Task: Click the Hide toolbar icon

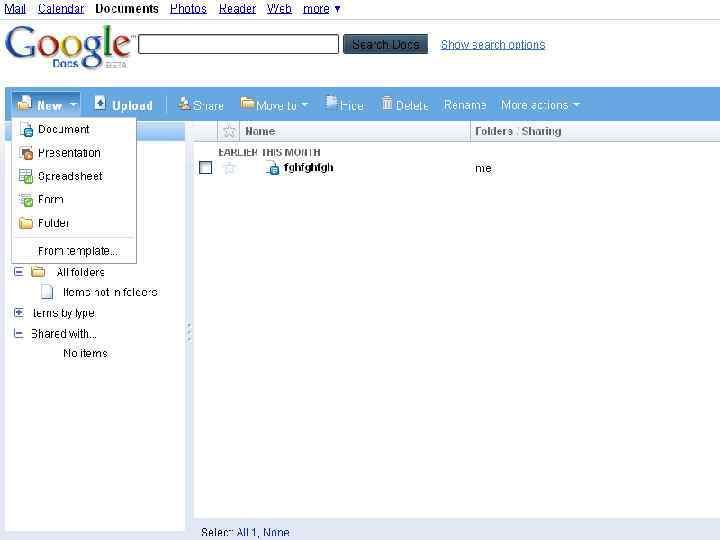Action: click(x=331, y=102)
